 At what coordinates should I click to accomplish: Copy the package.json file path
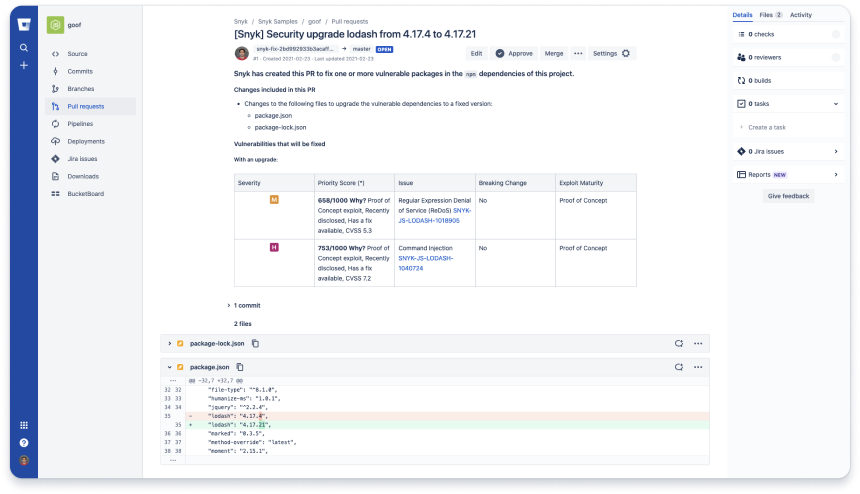point(240,367)
